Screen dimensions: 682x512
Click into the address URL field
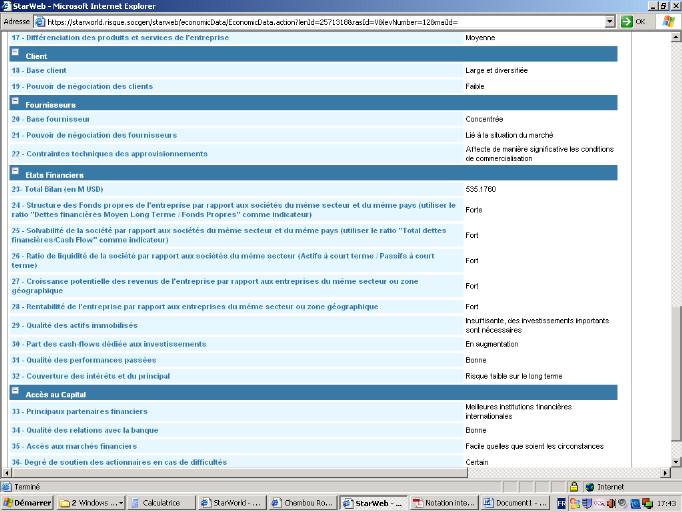click(324, 22)
